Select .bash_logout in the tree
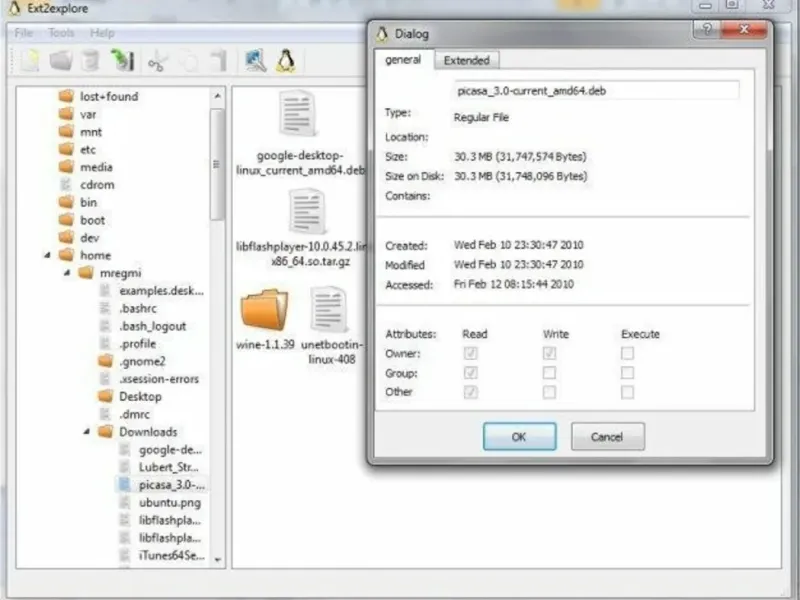Viewport: 800px width, 600px height. coord(153,326)
